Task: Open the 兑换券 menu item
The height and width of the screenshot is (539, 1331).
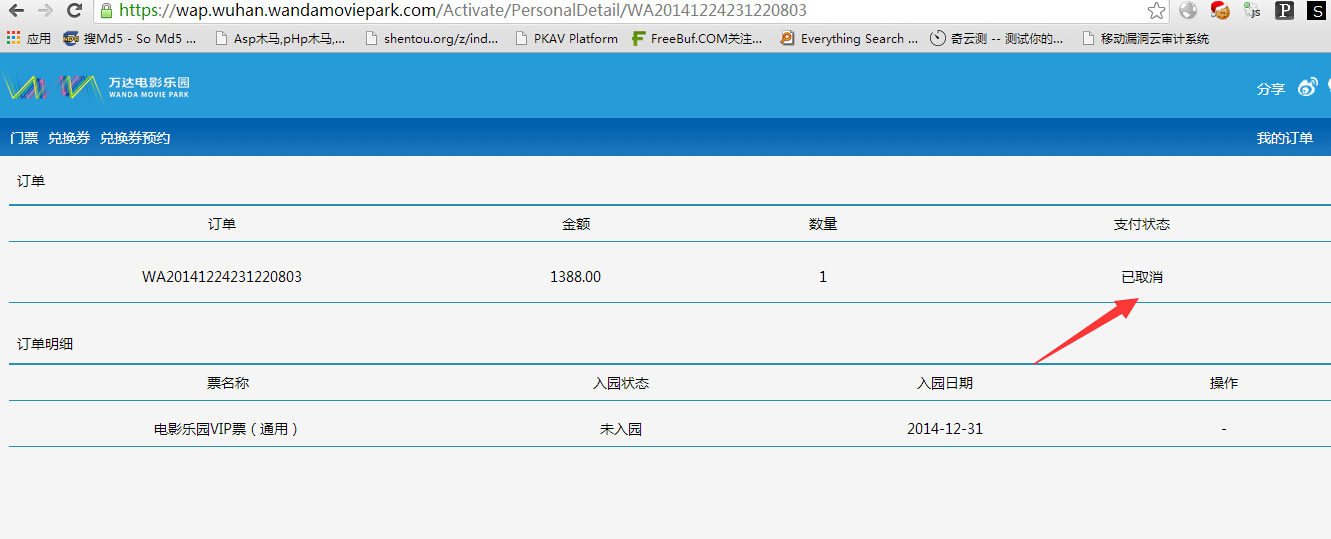Action: [x=69, y=138]
